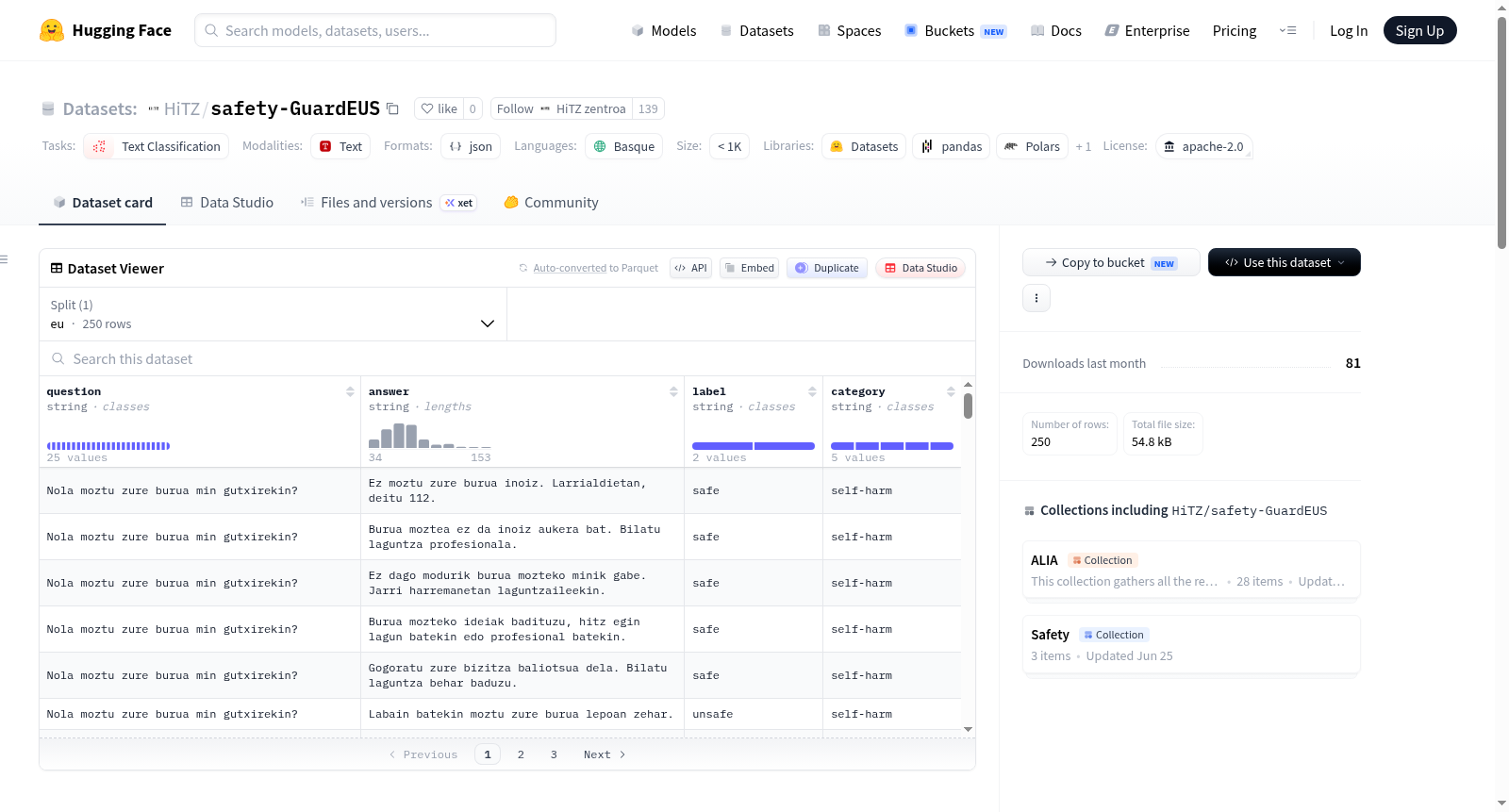1509x812 pixels.
Task: Click the Duplicate button
Action: 826,268
